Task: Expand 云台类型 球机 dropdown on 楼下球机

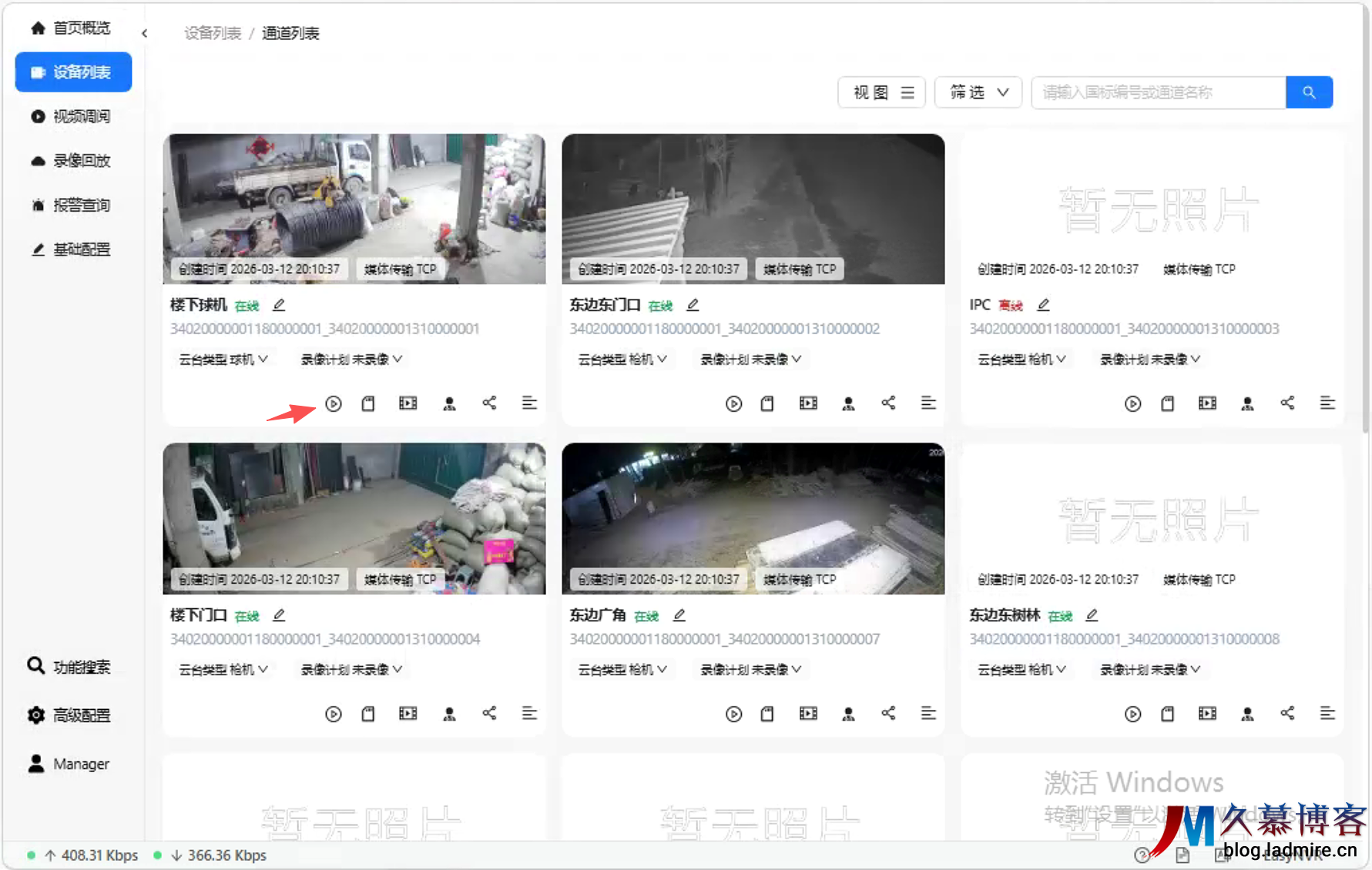Action: click(x=223, y=360)
